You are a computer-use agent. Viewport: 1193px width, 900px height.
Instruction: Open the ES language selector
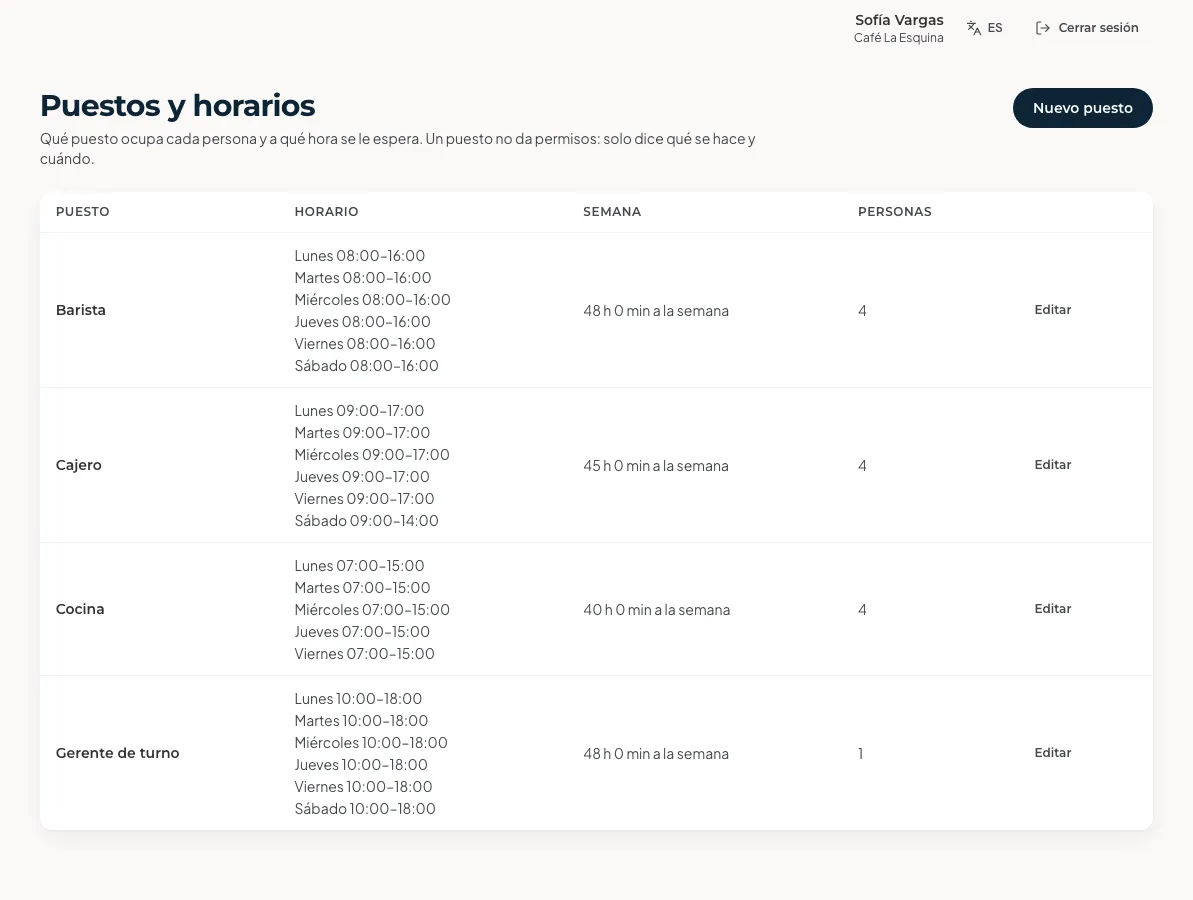pyautogui.click(x=985, y=28)
